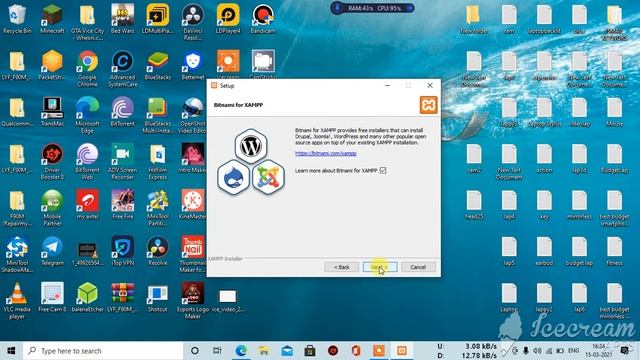This screenshot has width=640, height=360.
Task: Select the VLC media player shortcut
Action: coord(17,302)
